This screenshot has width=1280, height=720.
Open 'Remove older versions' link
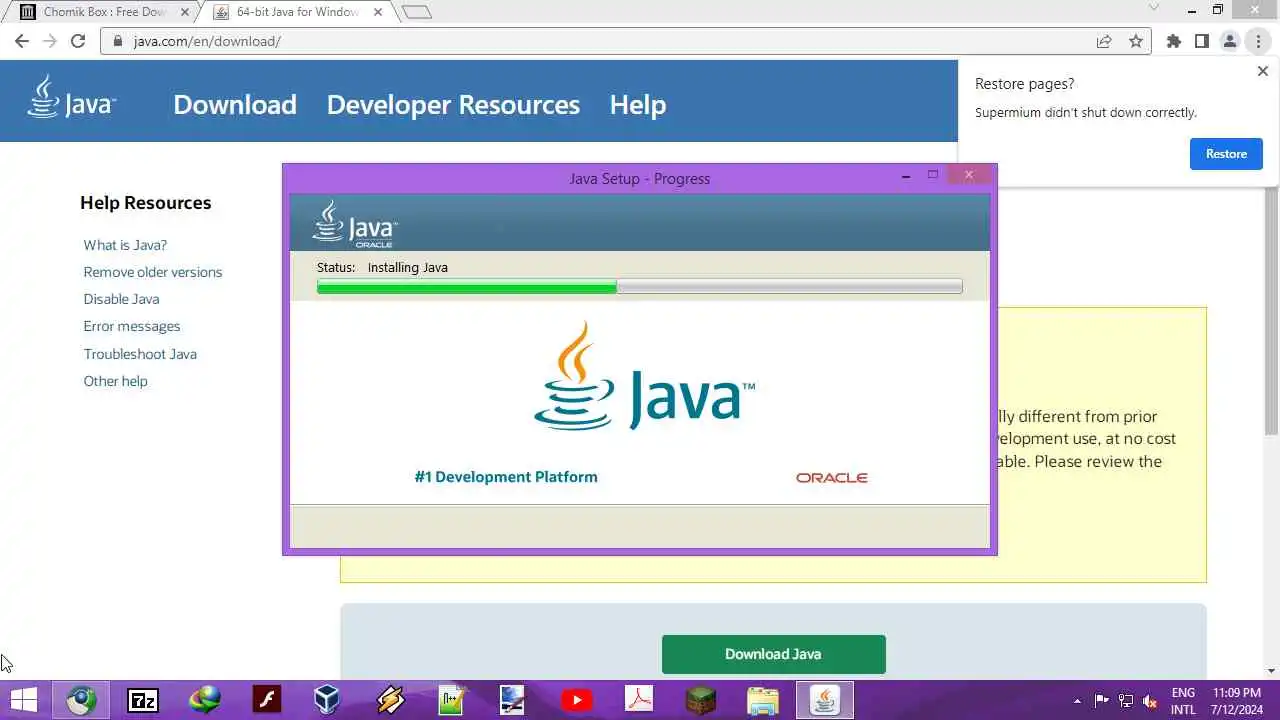click(x=153, y=272)
